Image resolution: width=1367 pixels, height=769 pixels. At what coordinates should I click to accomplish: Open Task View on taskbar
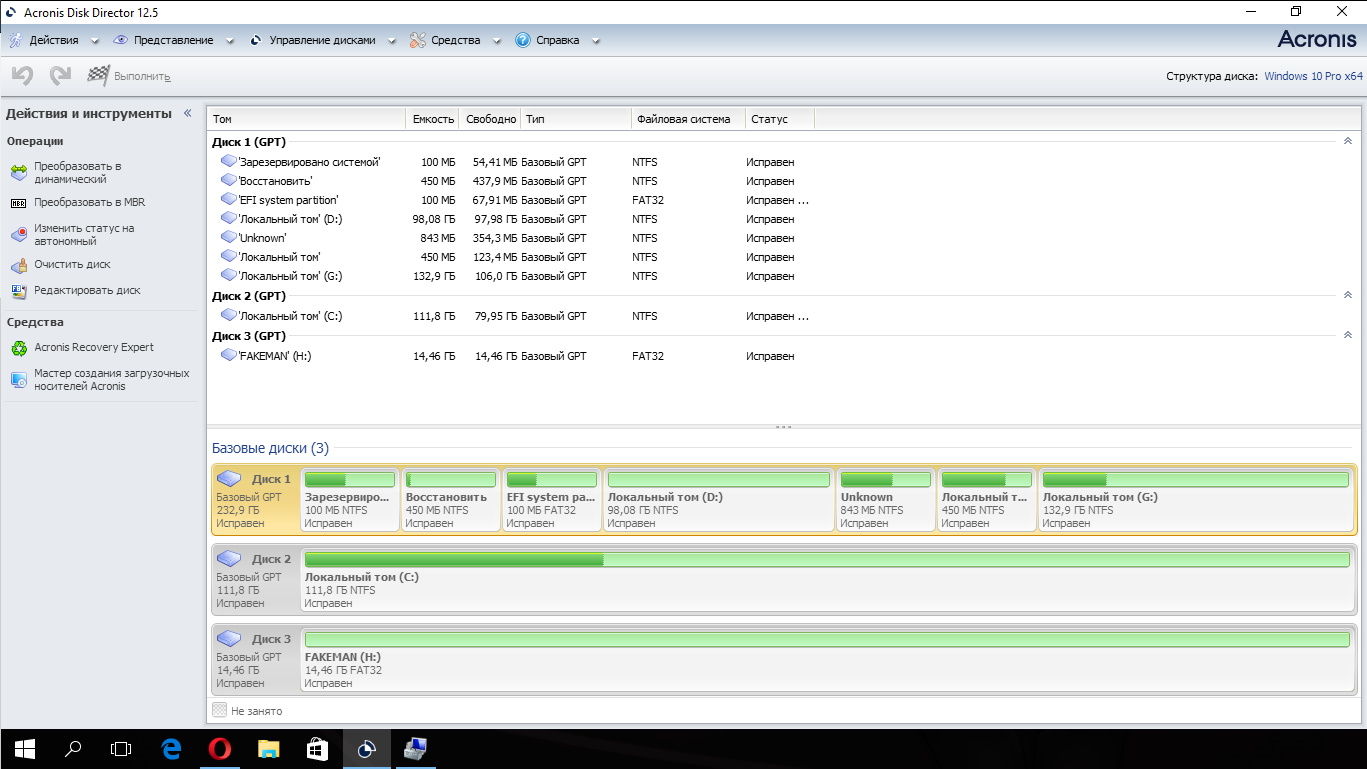coord(120,747)
